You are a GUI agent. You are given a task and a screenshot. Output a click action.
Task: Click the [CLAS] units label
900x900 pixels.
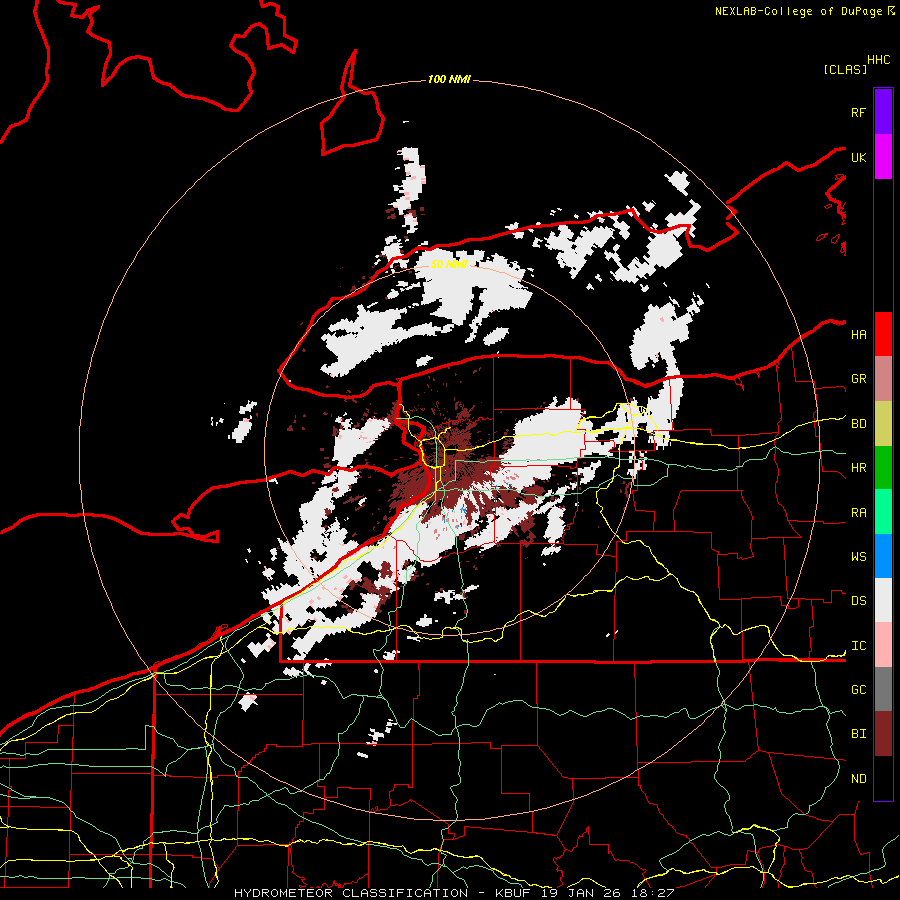click(845, 69)
